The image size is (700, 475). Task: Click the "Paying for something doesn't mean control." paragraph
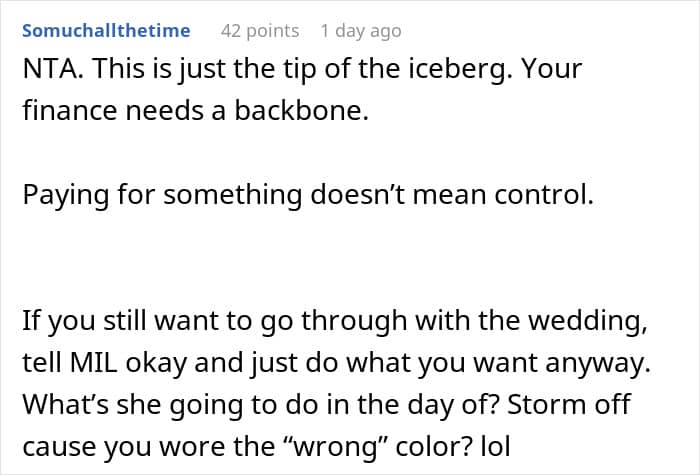[307, 196]
